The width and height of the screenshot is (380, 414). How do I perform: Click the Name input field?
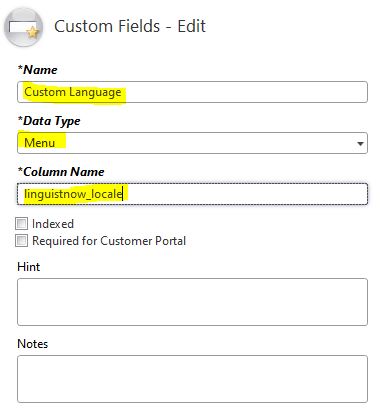[x=192, y=92]
